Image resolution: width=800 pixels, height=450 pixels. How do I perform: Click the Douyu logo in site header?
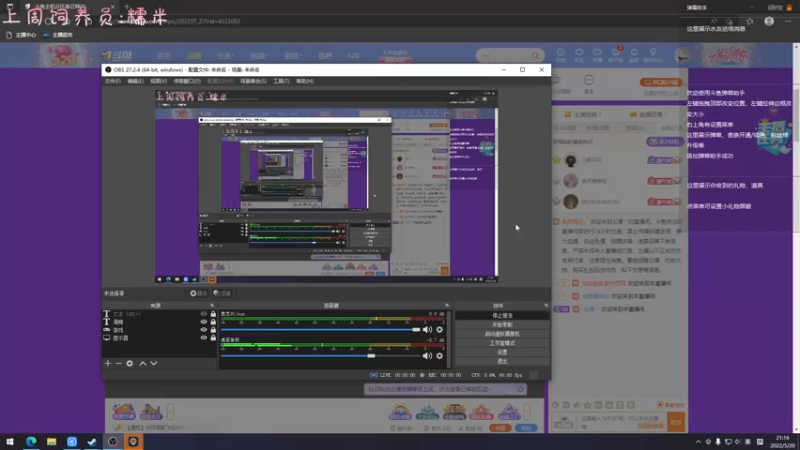[117, 55]
